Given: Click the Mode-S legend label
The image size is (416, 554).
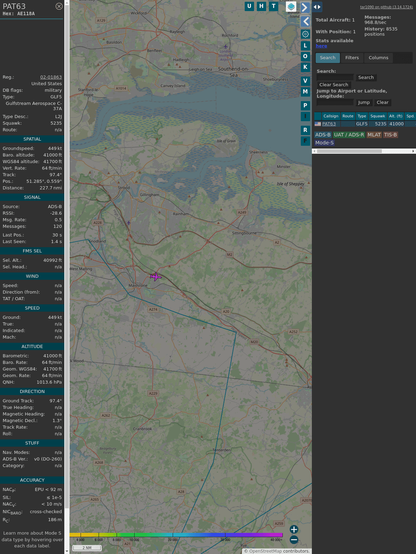Looking at the screenshot, I should coord(324,143).
